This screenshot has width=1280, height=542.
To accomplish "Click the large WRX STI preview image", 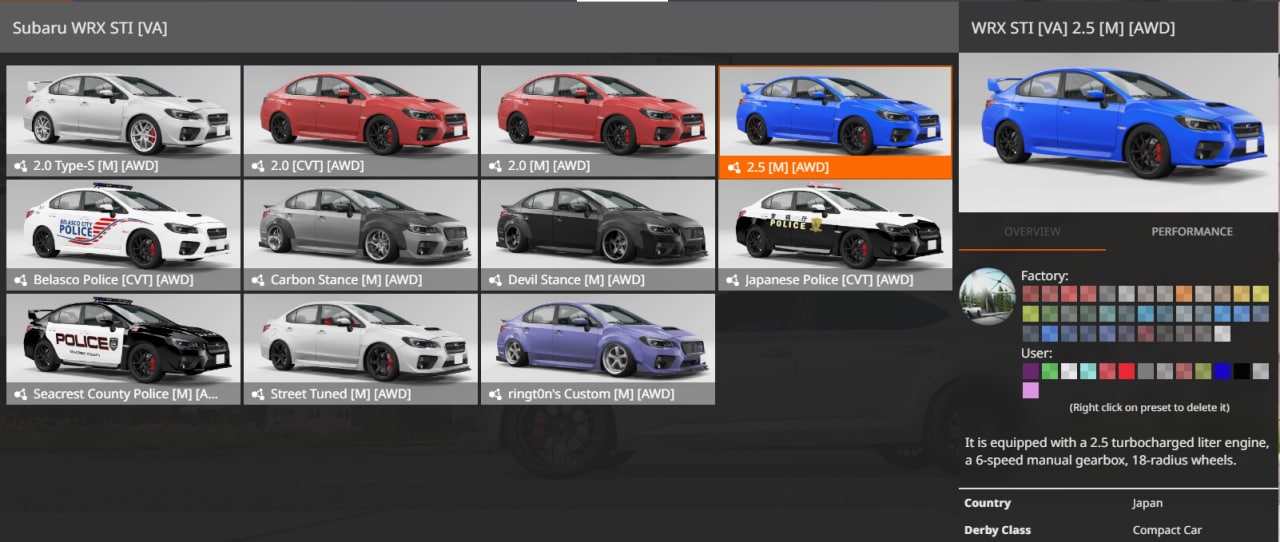I will (1117, 132).
